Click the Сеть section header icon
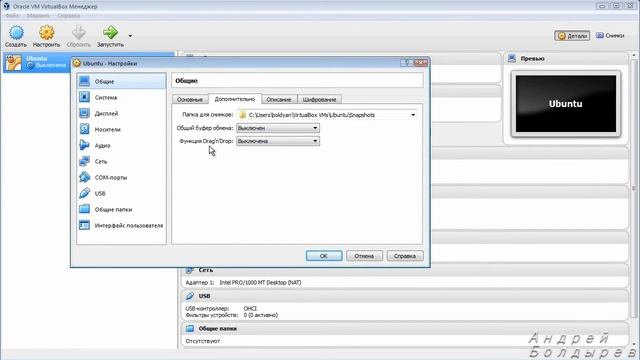The image size is (640, 360). [x=189, y=270]
